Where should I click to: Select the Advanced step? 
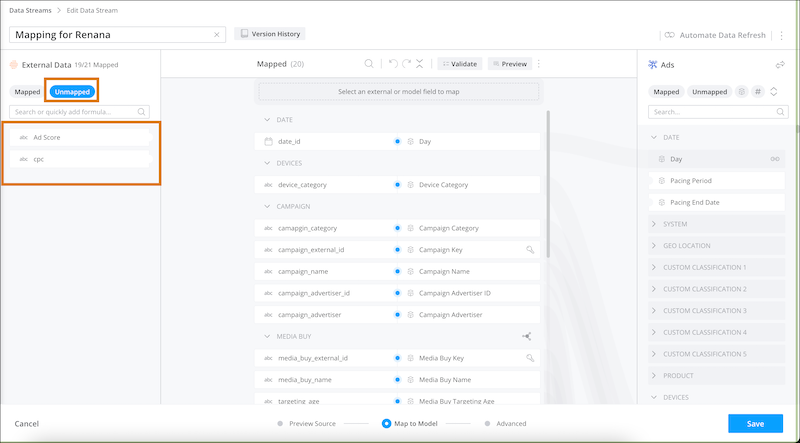pos(505,424)
